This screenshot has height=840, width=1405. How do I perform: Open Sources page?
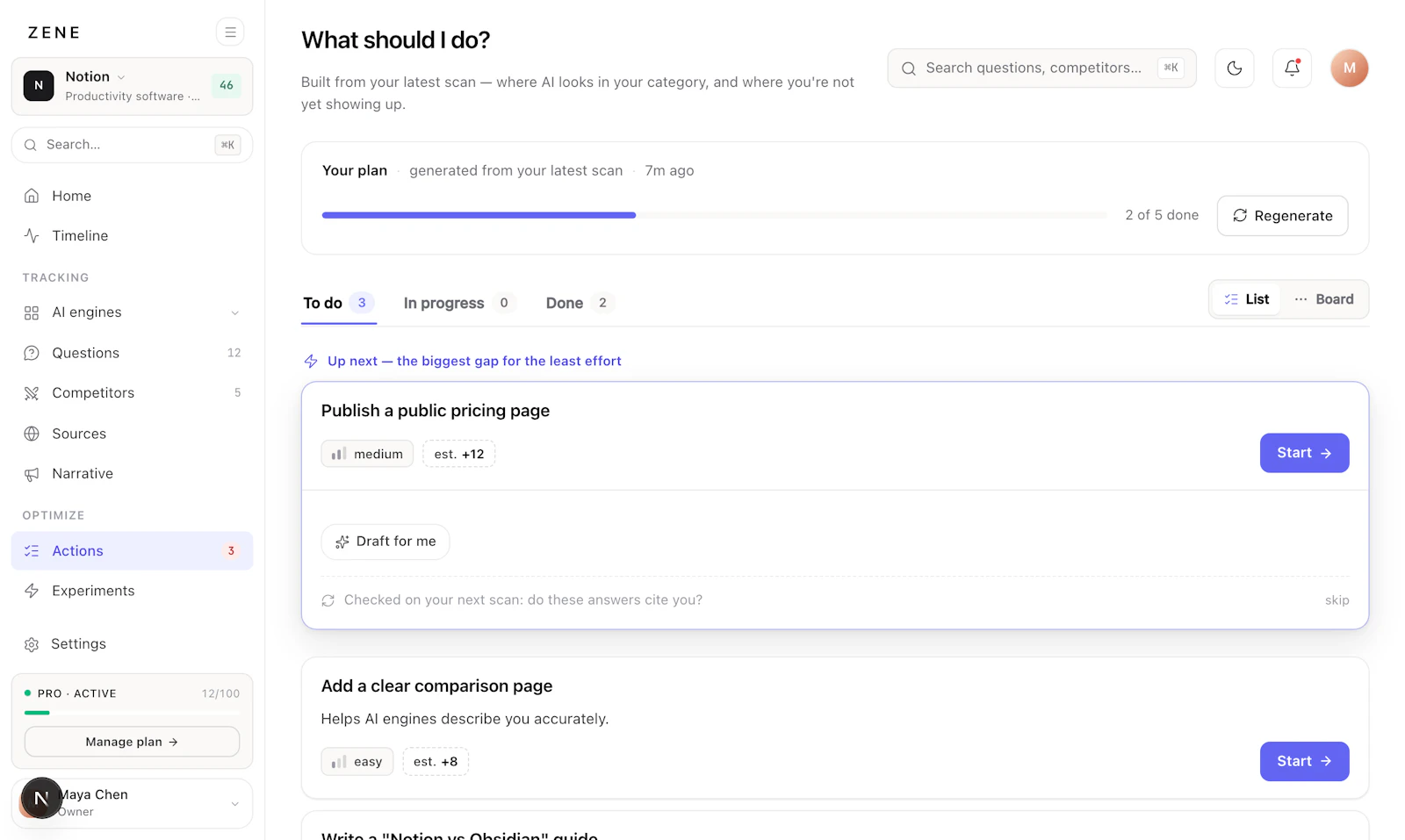pos(132,434)
